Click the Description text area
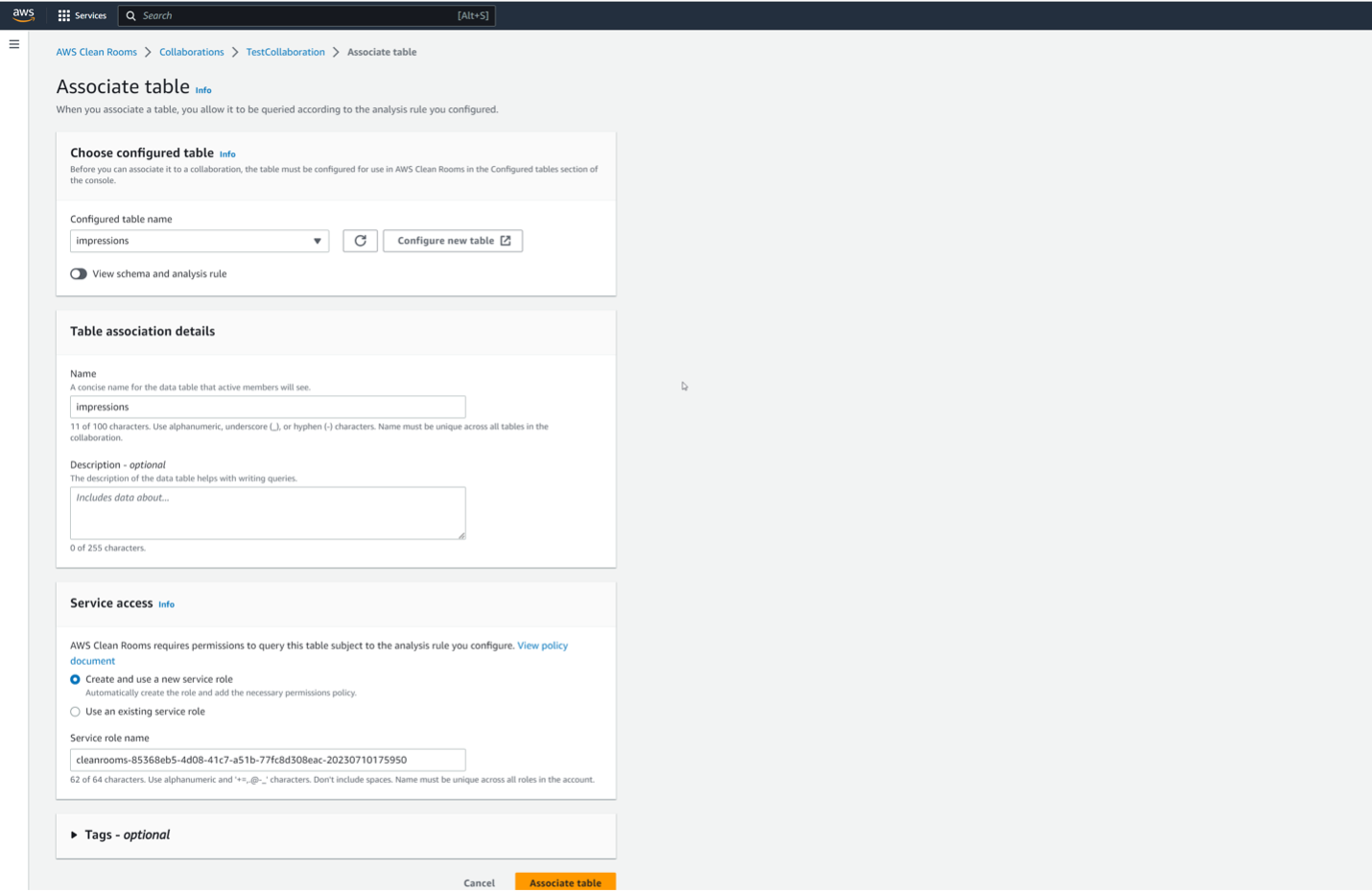 [268, 513]
